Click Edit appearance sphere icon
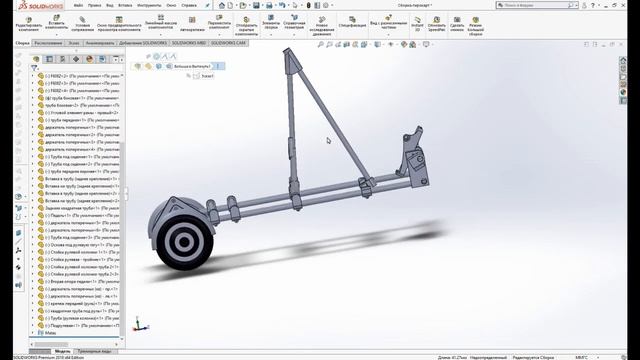The image size is (640, 360). coord(404,44)
